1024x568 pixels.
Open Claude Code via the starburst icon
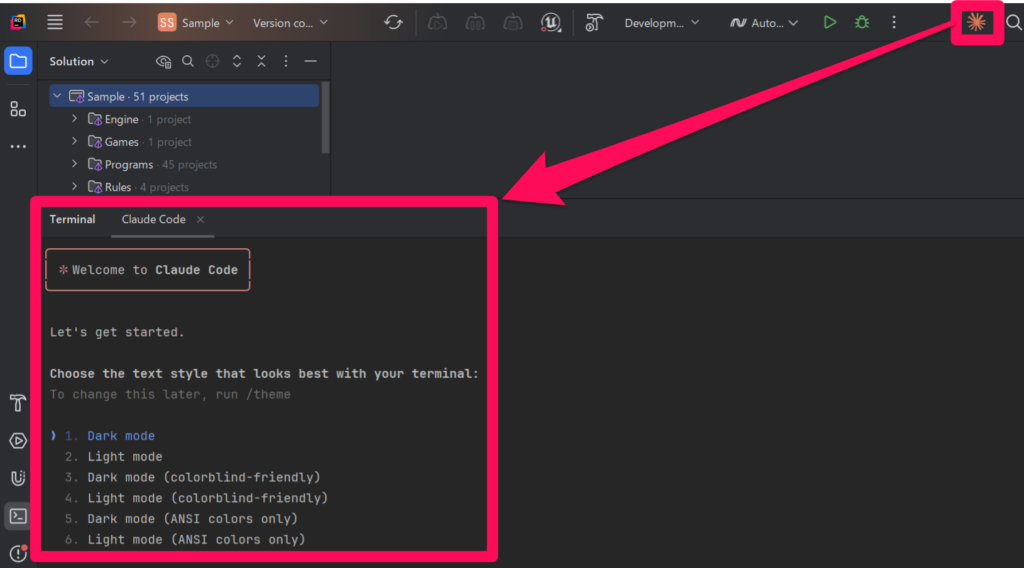[976, 22]
